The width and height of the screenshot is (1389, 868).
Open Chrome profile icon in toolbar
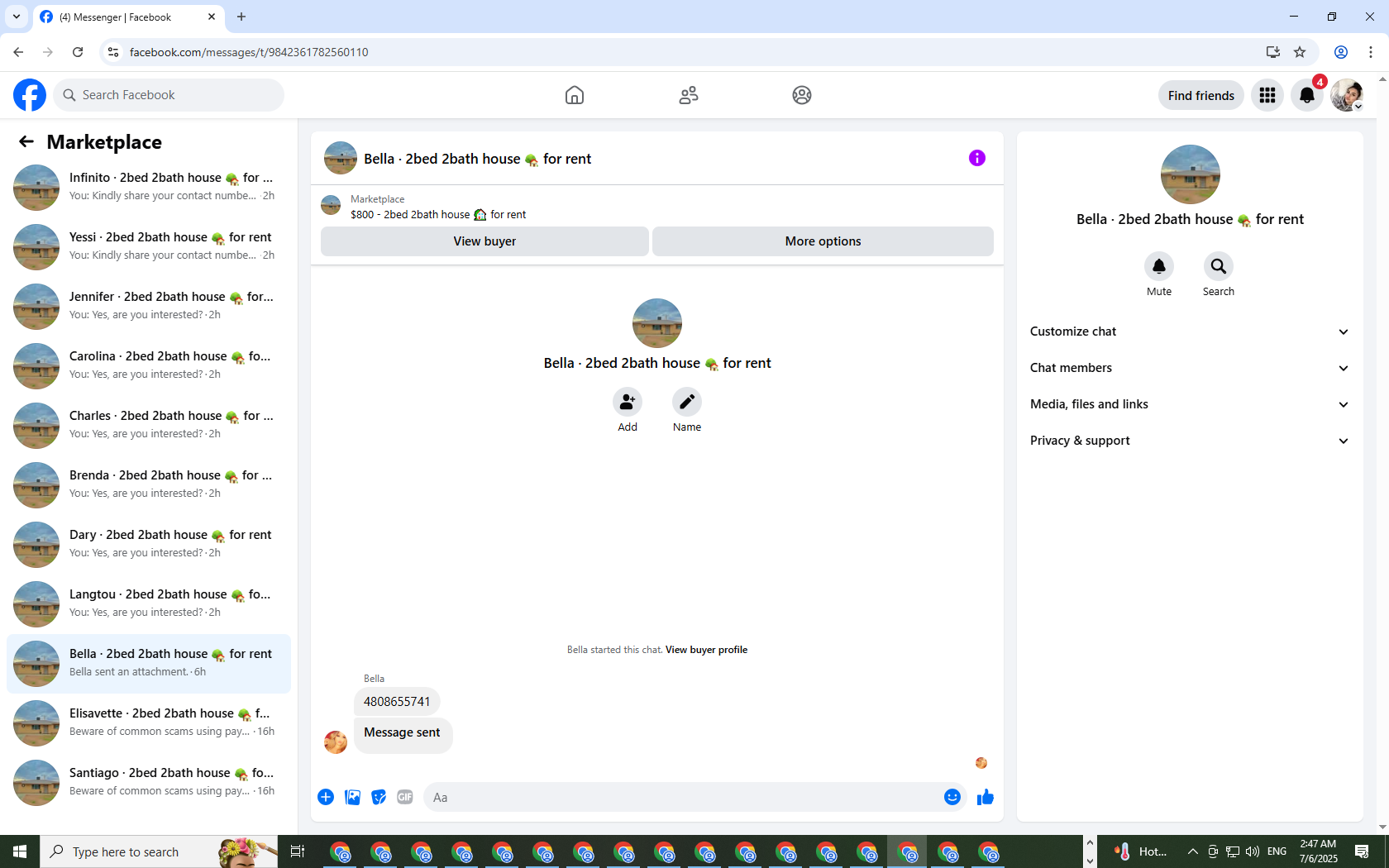(1341, 52)
